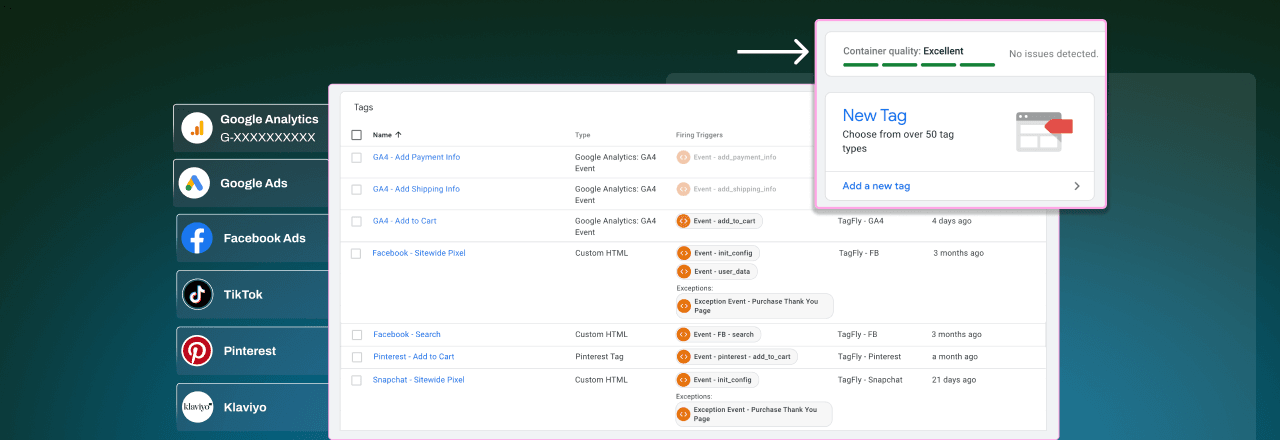Click the Pinterest logo icon
The width and height of the screenshot is (1280, 440).
197,350
